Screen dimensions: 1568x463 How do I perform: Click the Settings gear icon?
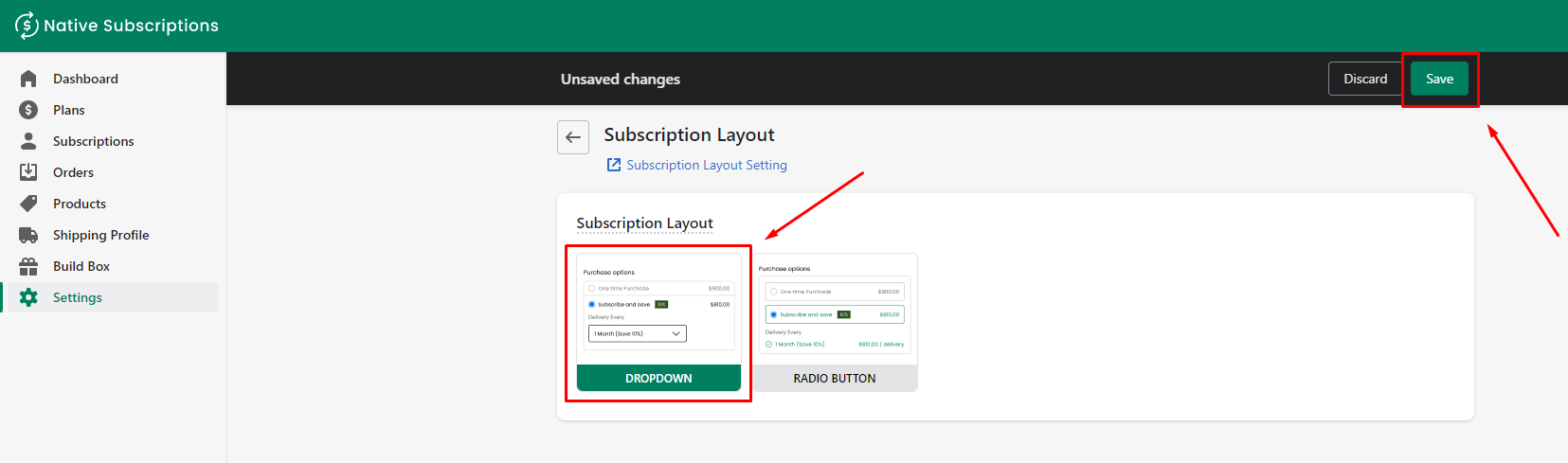tap(28, 297)
